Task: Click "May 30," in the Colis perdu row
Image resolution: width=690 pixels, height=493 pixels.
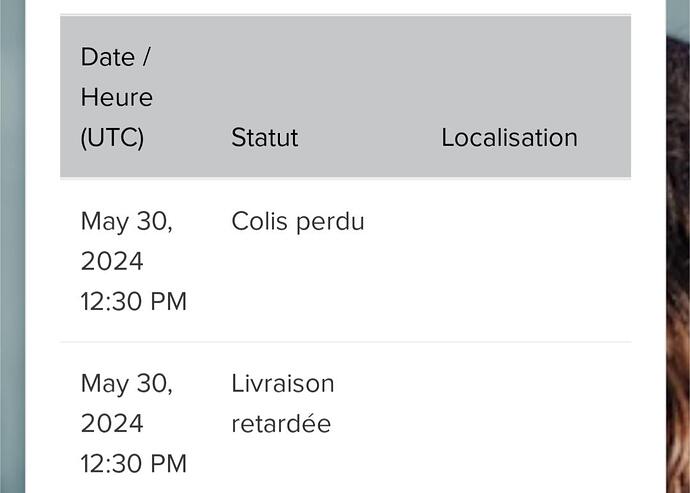Action: pos(127,221)
